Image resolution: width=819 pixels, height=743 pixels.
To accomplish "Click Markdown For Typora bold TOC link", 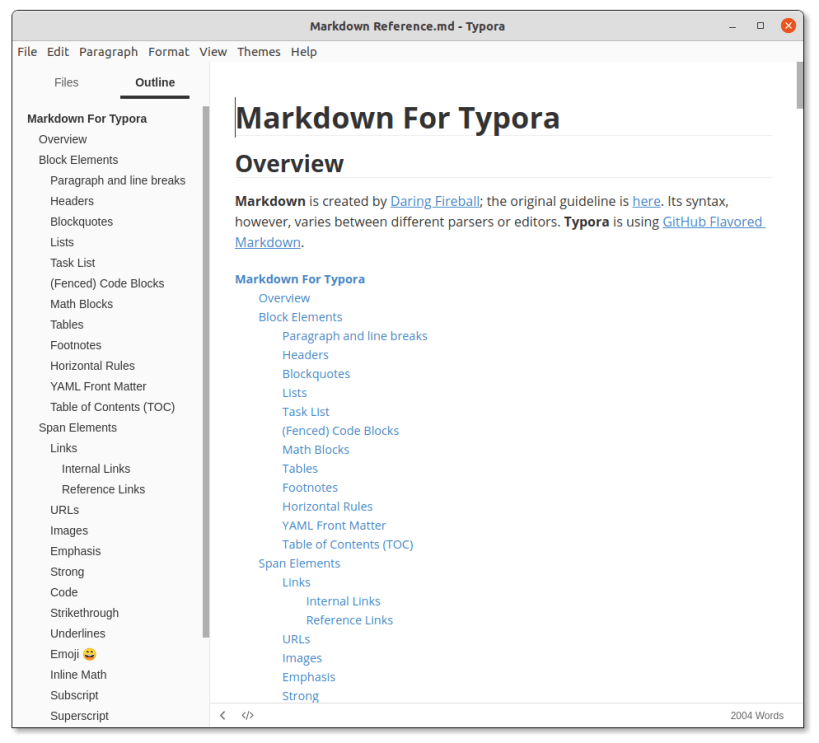I will pos(300,279).
